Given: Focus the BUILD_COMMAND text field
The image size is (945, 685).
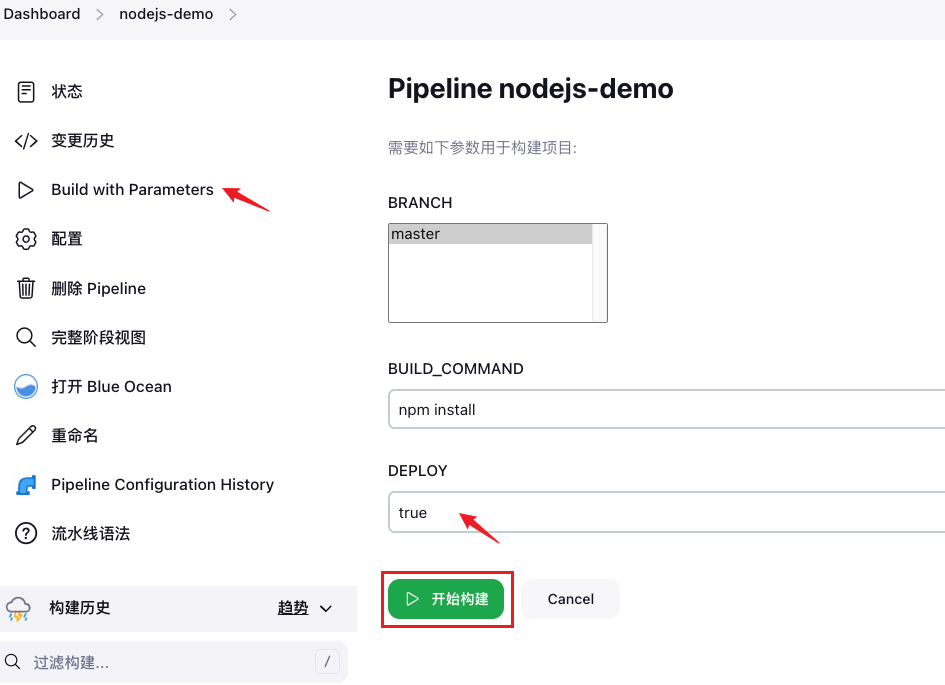Looking at the screenshot, I should pos(665,410).
